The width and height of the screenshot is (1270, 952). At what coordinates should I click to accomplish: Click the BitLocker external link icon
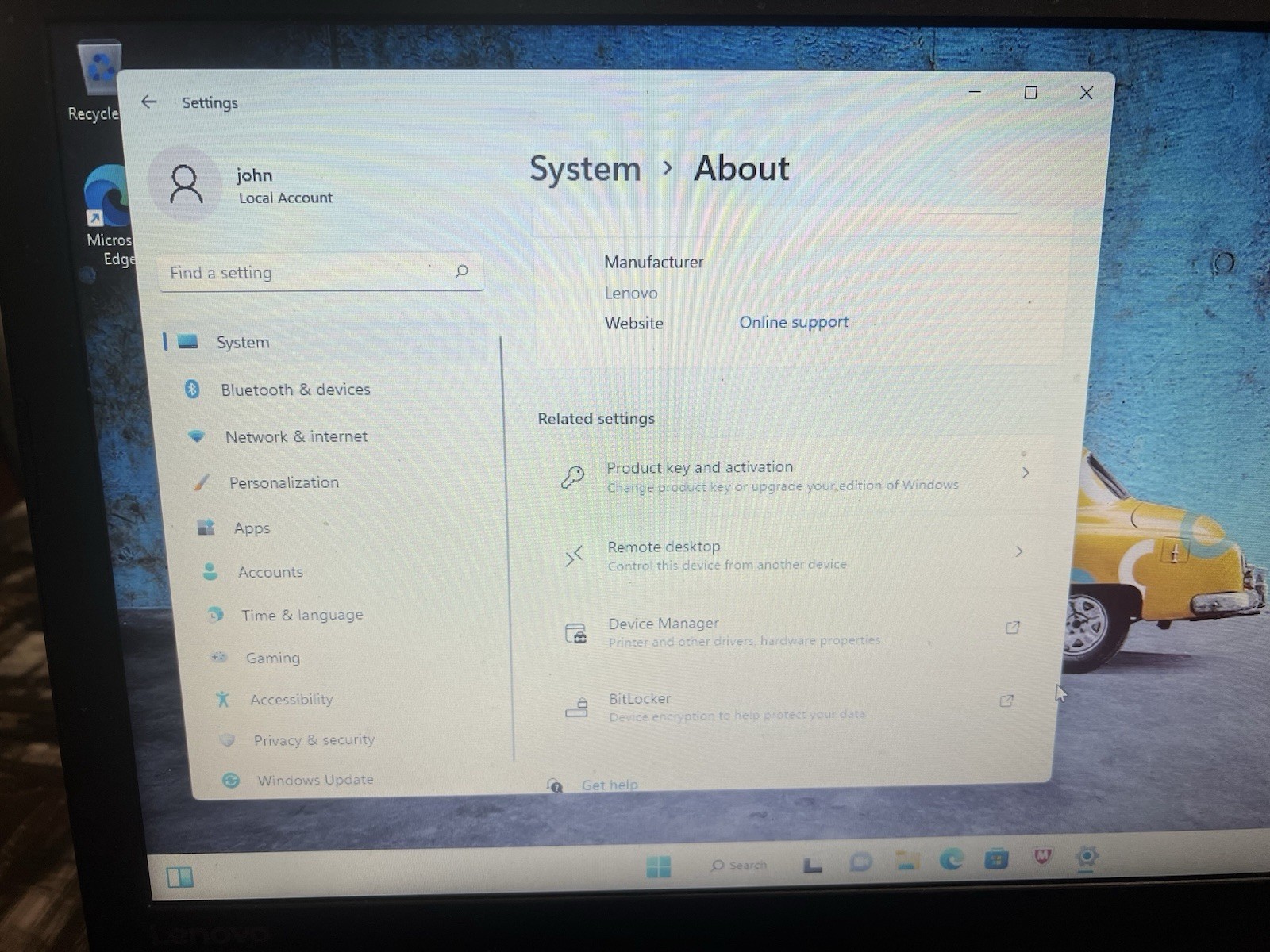[x=1006, y=701]
